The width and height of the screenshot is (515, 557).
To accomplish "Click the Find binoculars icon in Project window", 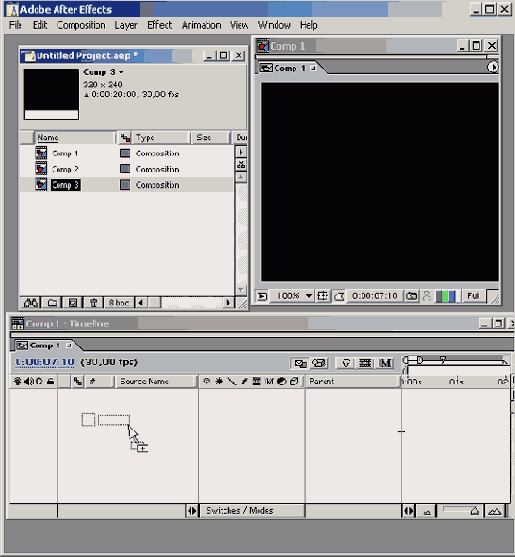I will point(31,303).
